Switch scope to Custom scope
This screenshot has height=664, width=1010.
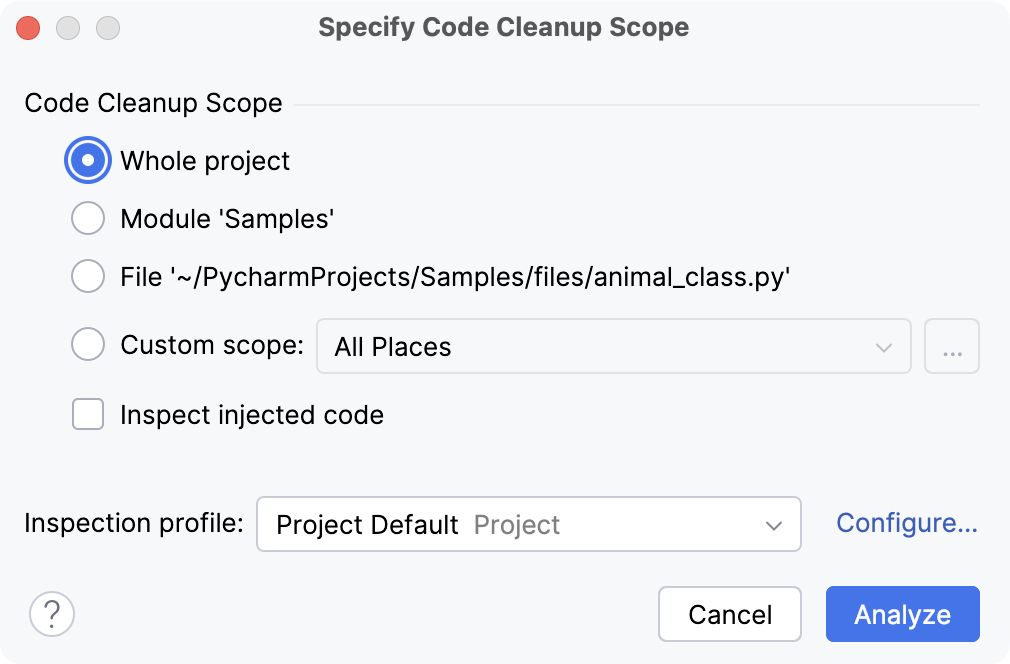tap(88, 344)
